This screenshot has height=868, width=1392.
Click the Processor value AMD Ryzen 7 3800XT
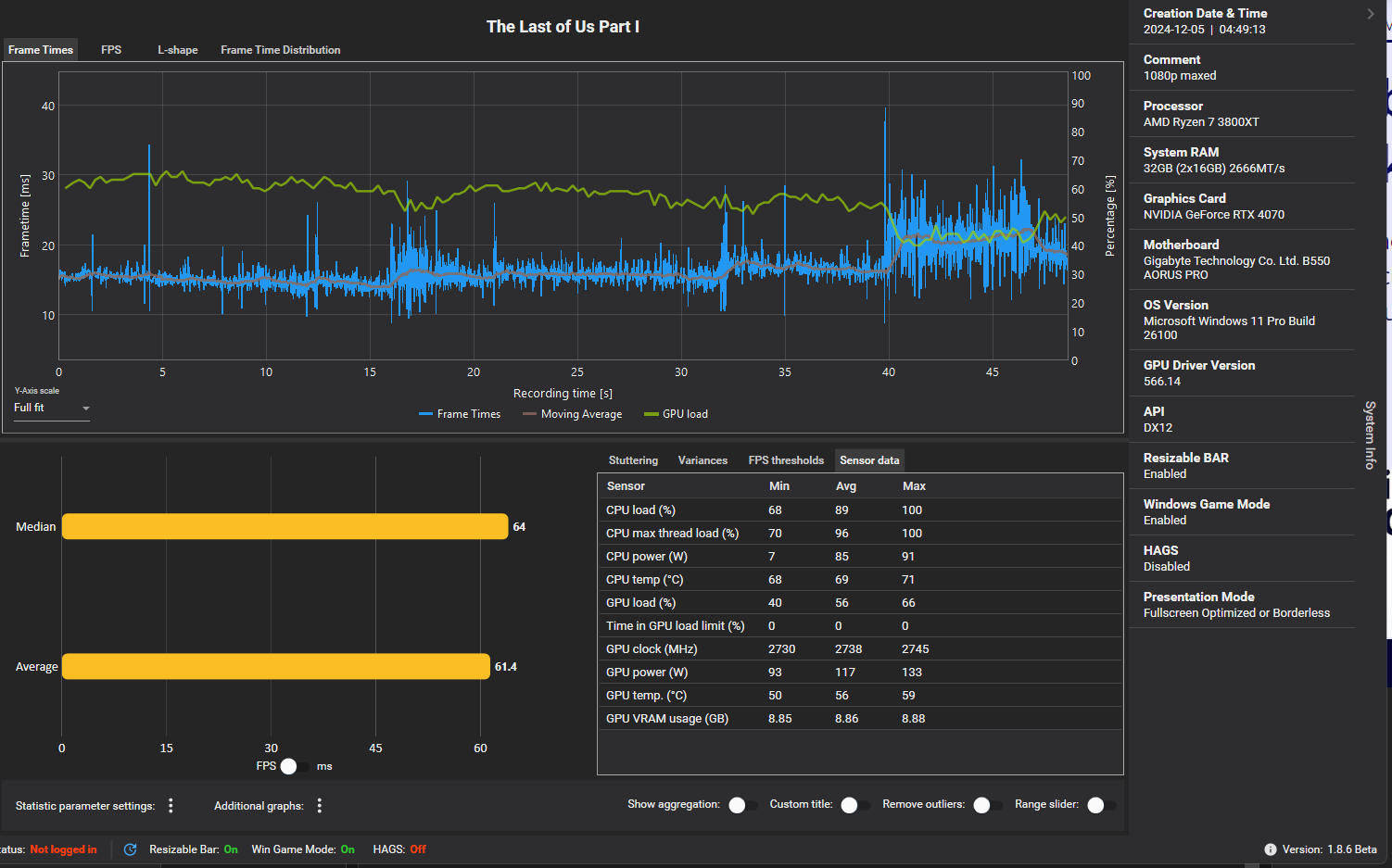1201,122
